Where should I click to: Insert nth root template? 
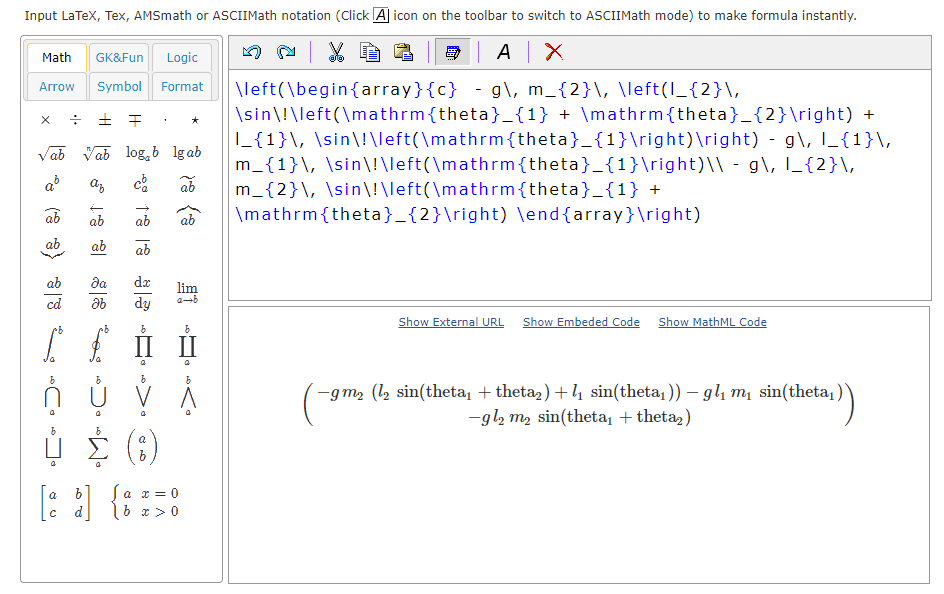[x=96, y=154]
